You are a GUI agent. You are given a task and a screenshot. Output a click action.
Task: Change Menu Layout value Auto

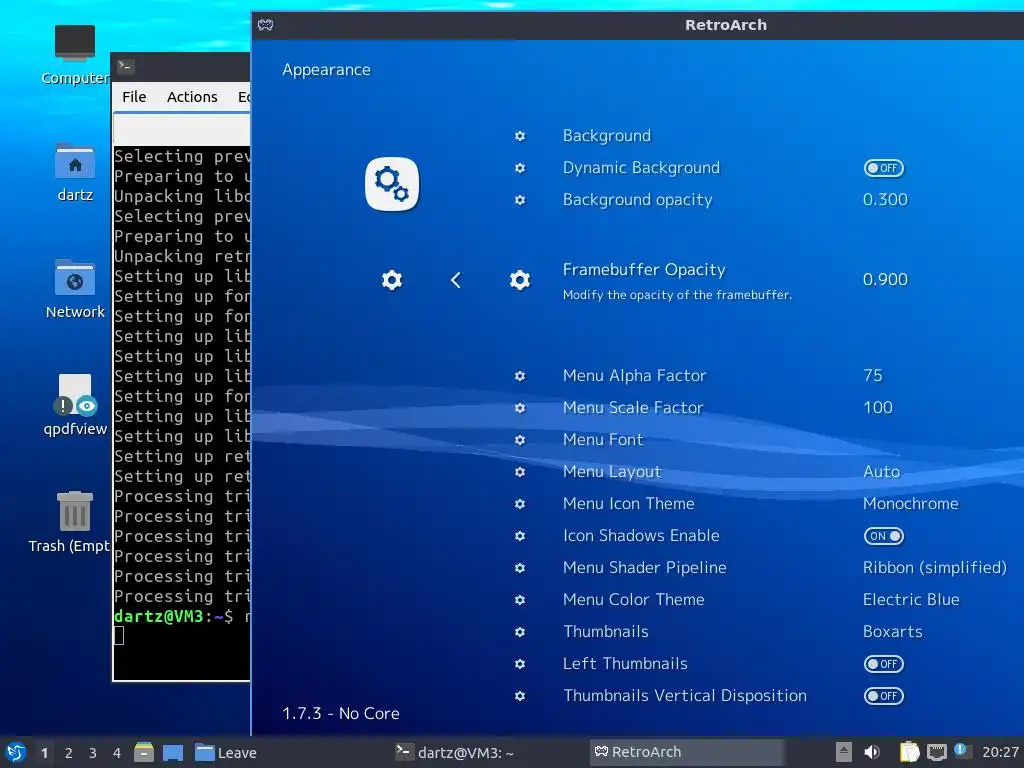pos(882,472)
